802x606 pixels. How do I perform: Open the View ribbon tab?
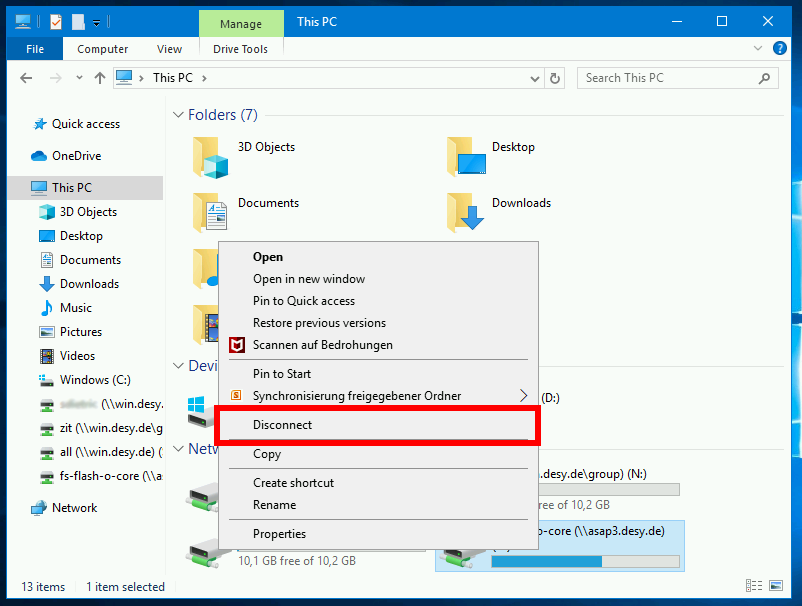coord(169,48)
